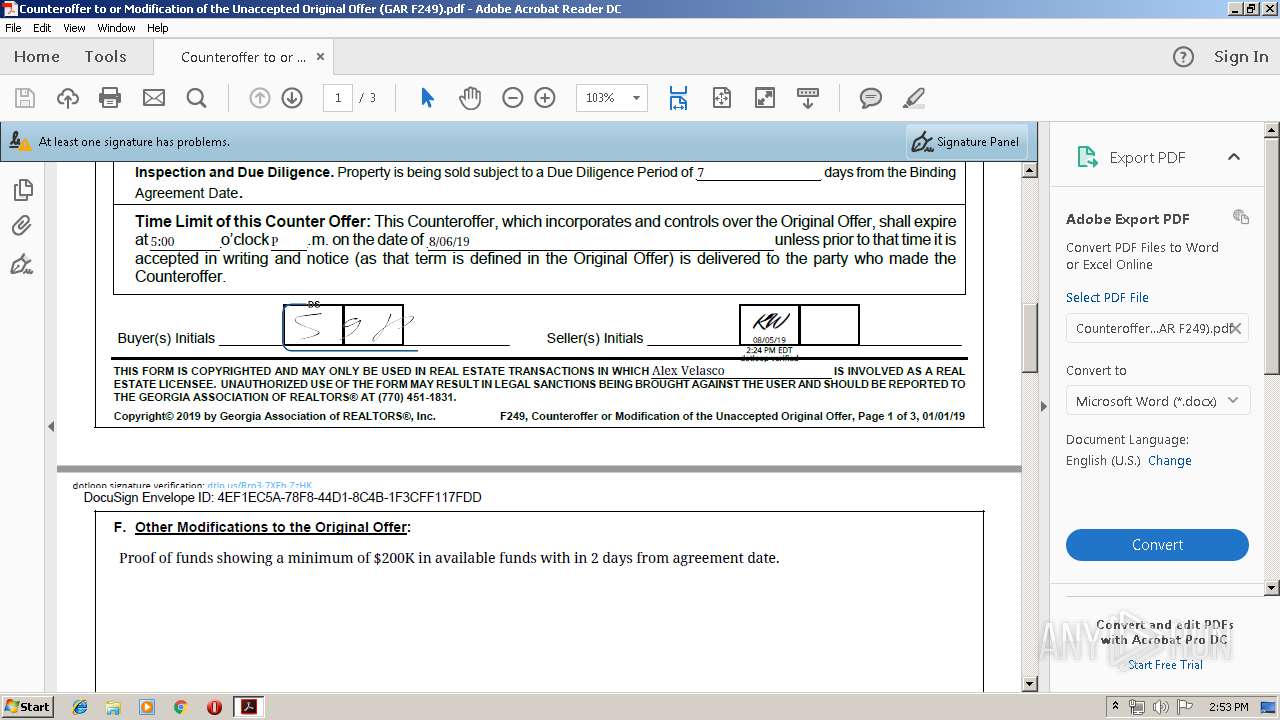Click the Adobe Acrobat taskbar button
The height and width of the screenshot is (720, 1280).
tap(248, 707)
